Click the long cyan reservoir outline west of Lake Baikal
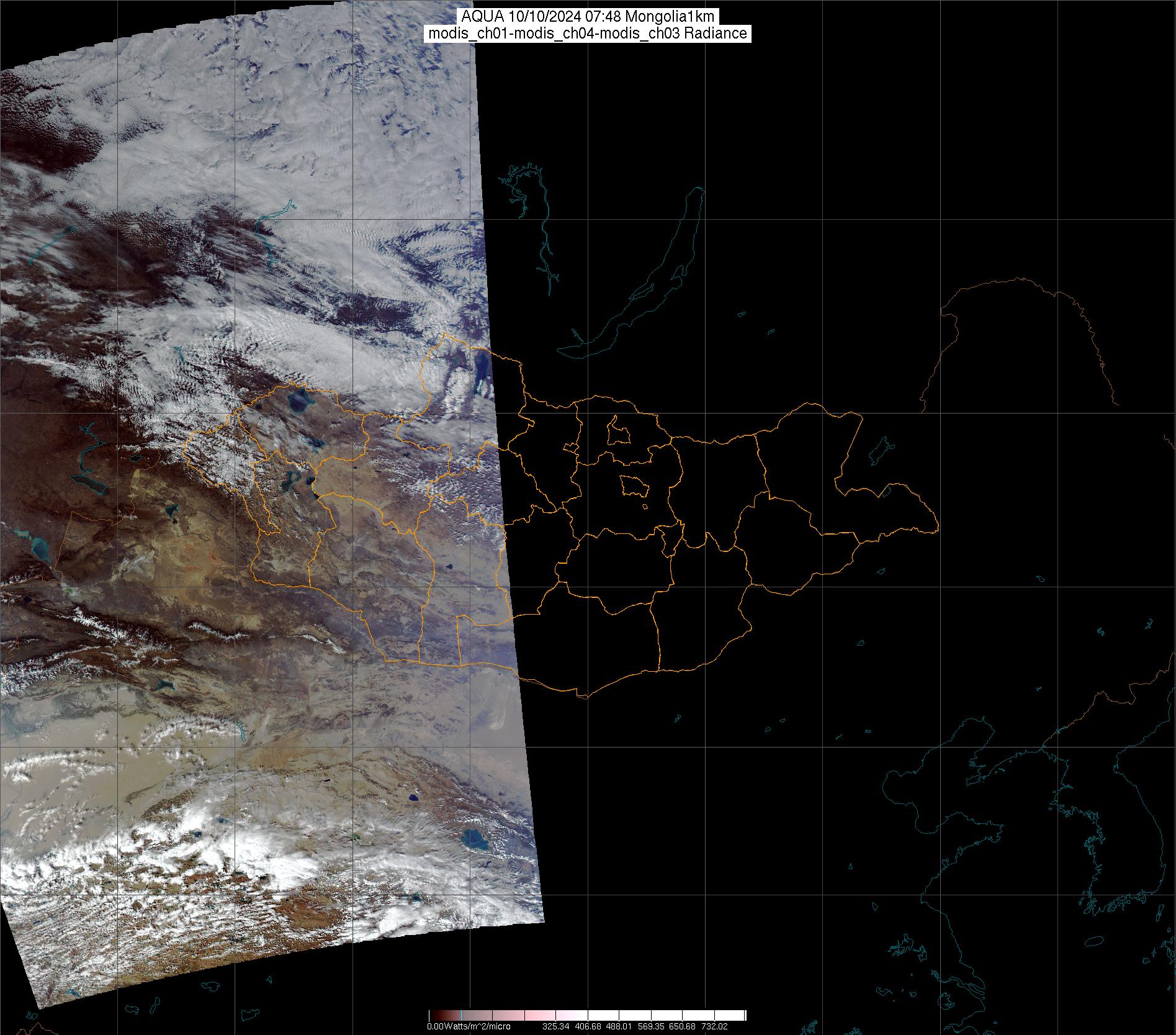The image size is (1176, 1035). coord(544,236)
